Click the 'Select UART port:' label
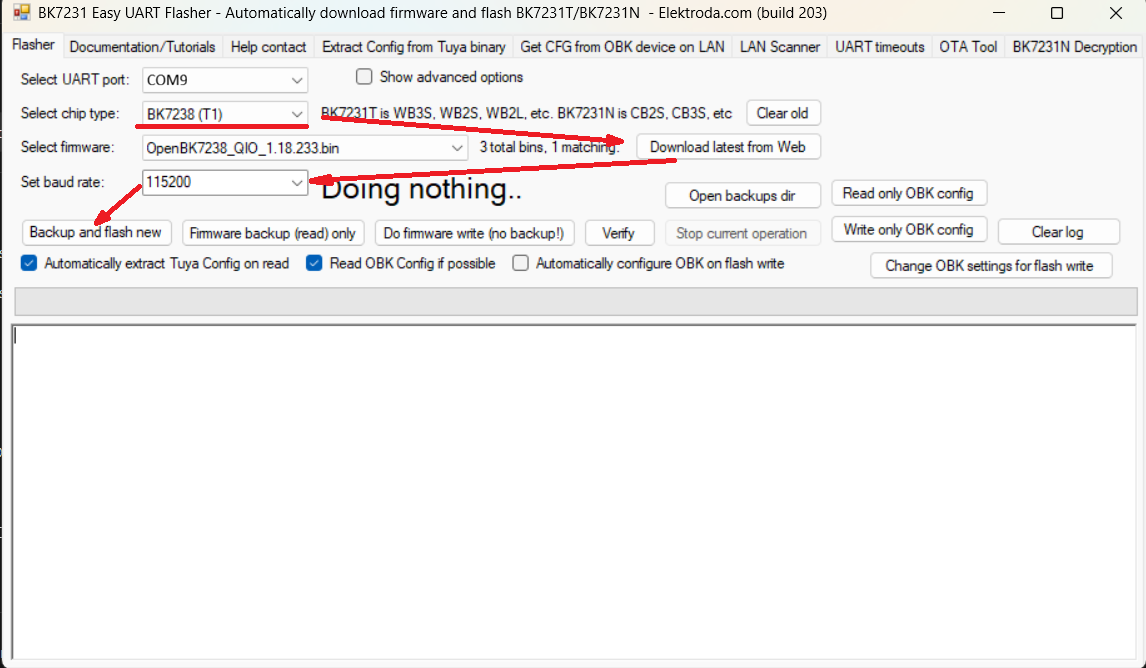The height and width of the screenshot is (668, 1146). (x=75, y=80)
